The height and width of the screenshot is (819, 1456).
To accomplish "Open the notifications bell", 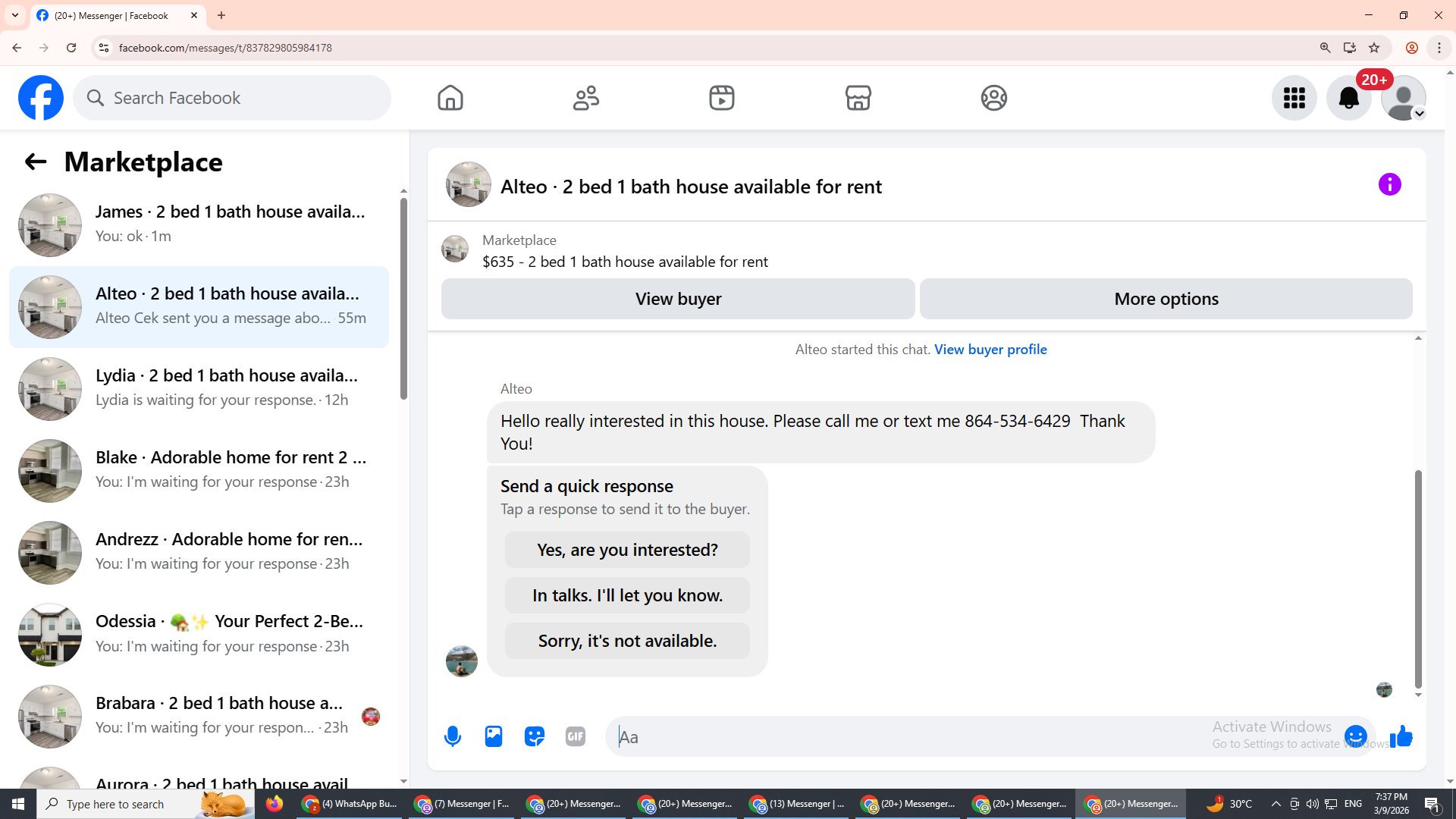I will pyautogui.click(x=1348, y=98).
